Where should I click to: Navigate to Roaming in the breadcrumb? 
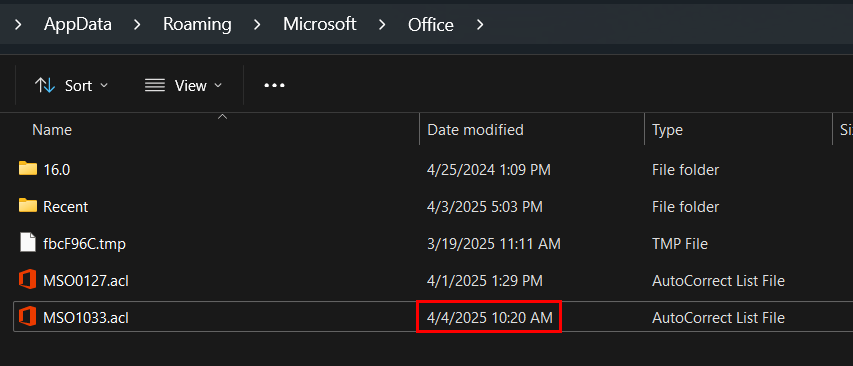(x=197, y=24)
